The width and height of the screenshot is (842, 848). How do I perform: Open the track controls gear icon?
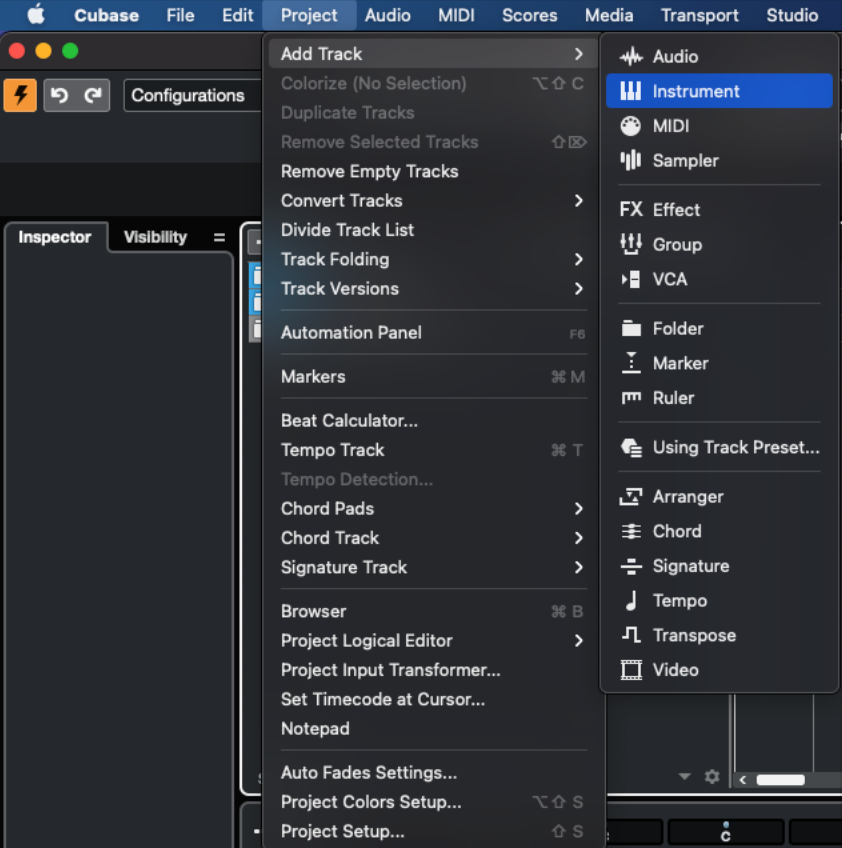(x=712, y=776)
